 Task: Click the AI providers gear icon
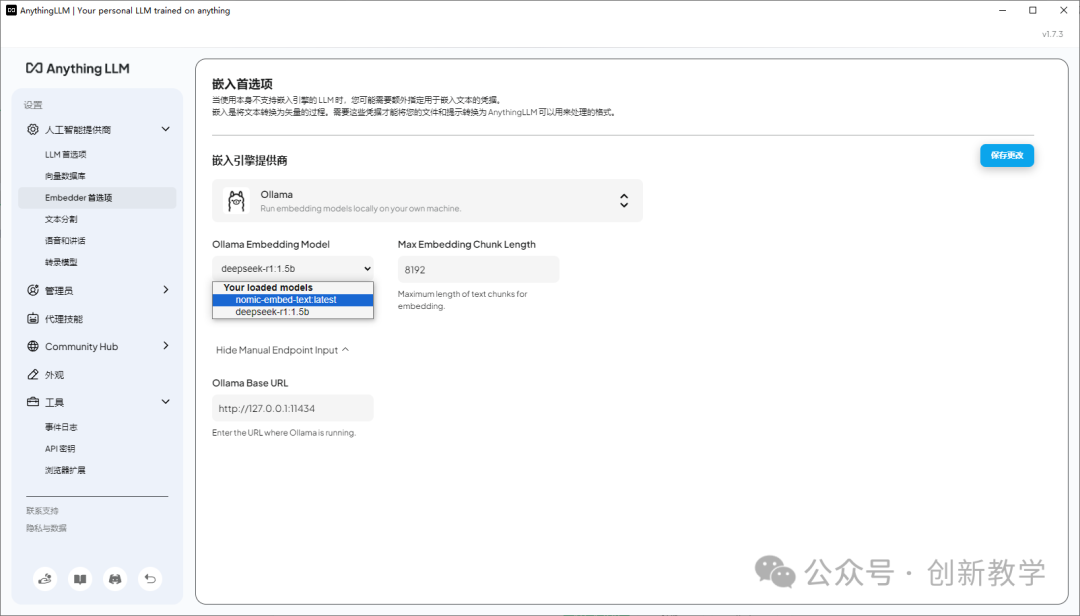click(32, 129)
